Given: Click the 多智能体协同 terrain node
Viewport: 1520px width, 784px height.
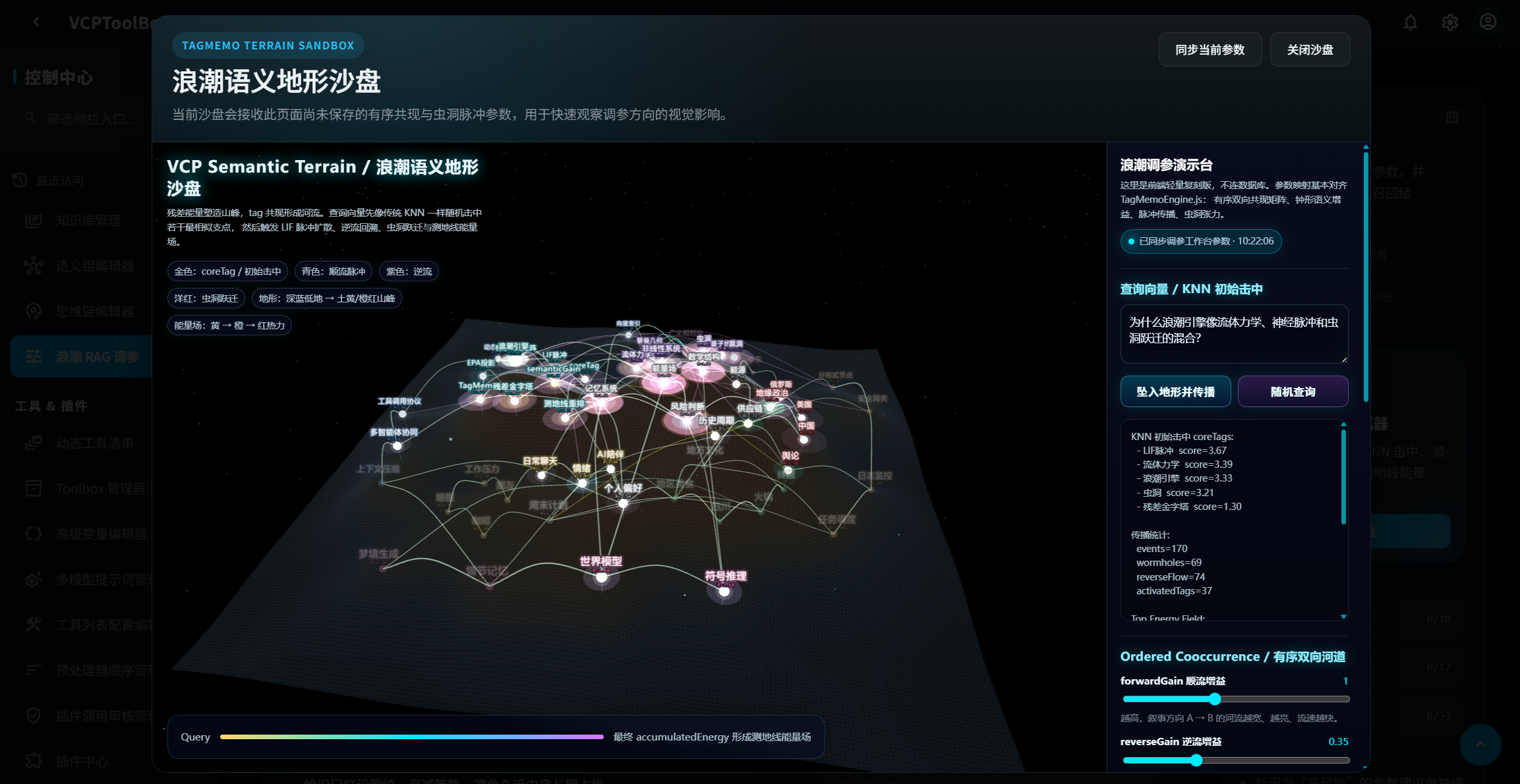Looking at the screenshot, I should pyautogui.click(x=397, y=445).
